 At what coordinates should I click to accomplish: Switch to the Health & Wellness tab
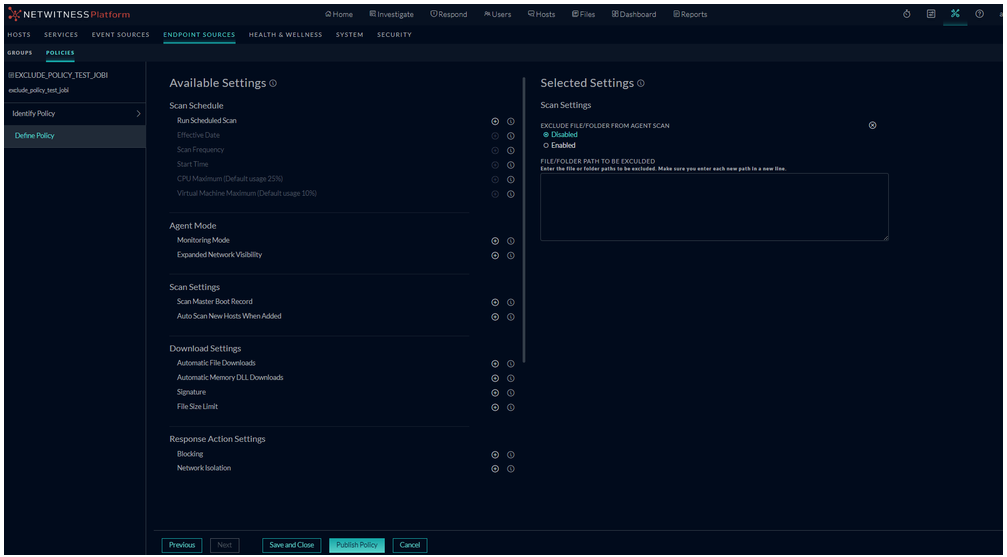pos(286,35)
